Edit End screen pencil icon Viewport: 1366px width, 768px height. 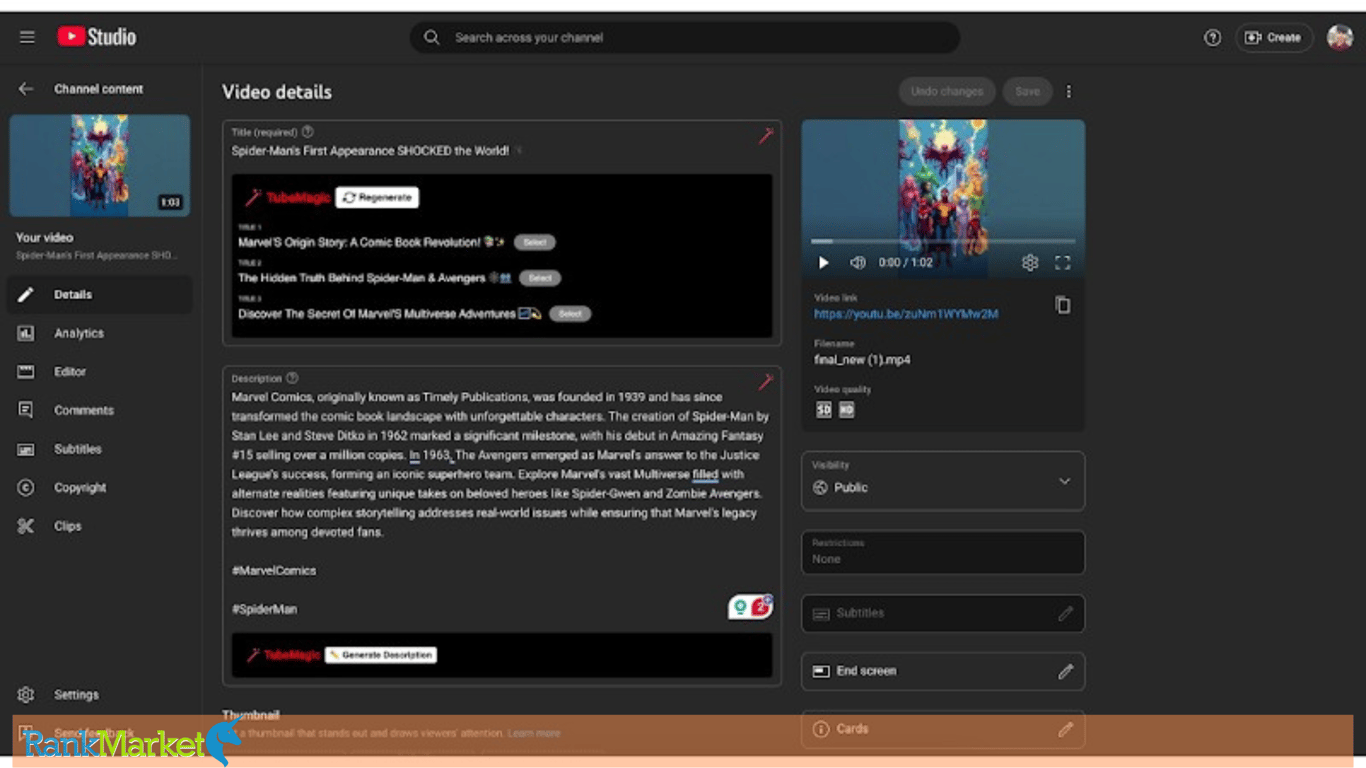(x=1066, y=672)
